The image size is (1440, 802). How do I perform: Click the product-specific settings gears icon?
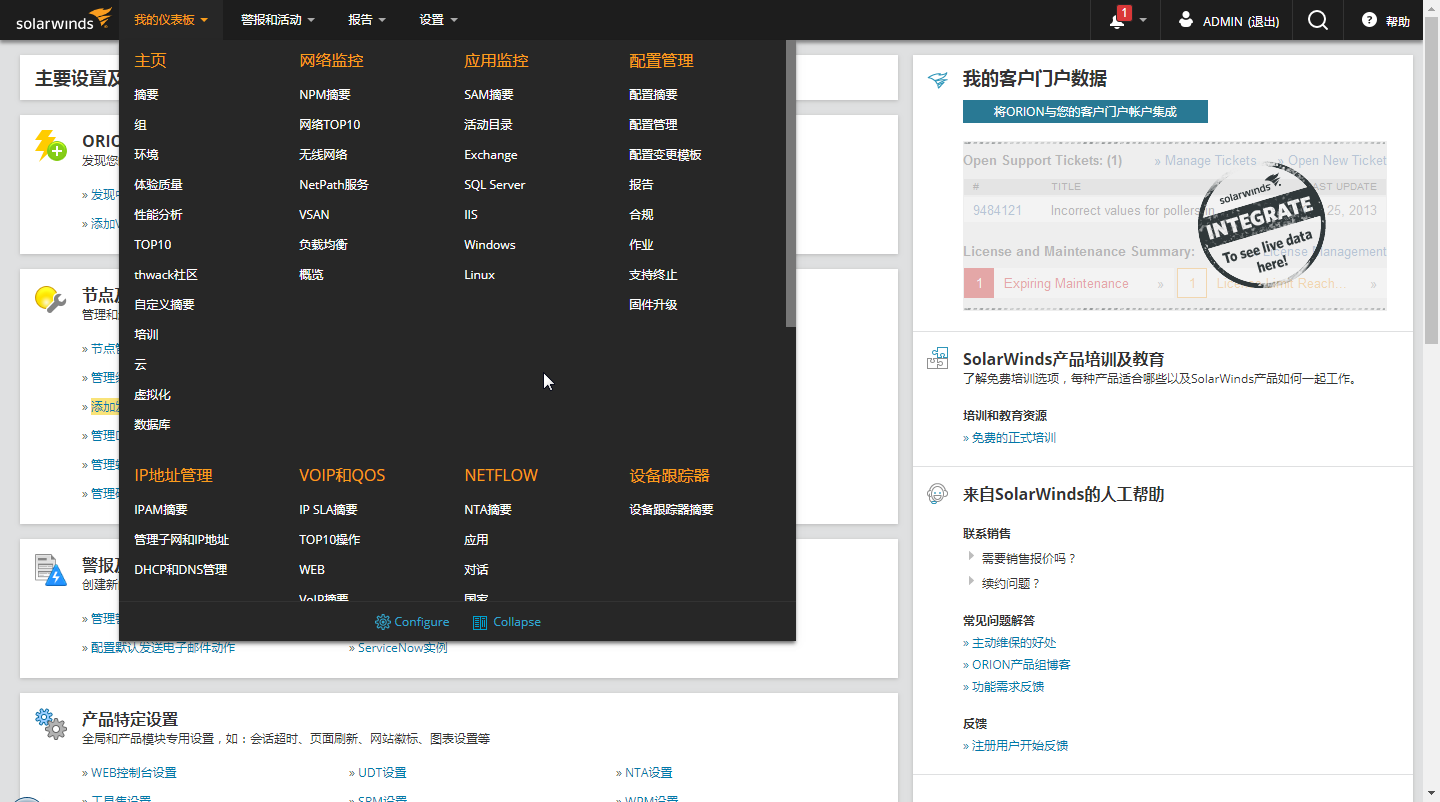pyautogui.click(x=50, y=722)
